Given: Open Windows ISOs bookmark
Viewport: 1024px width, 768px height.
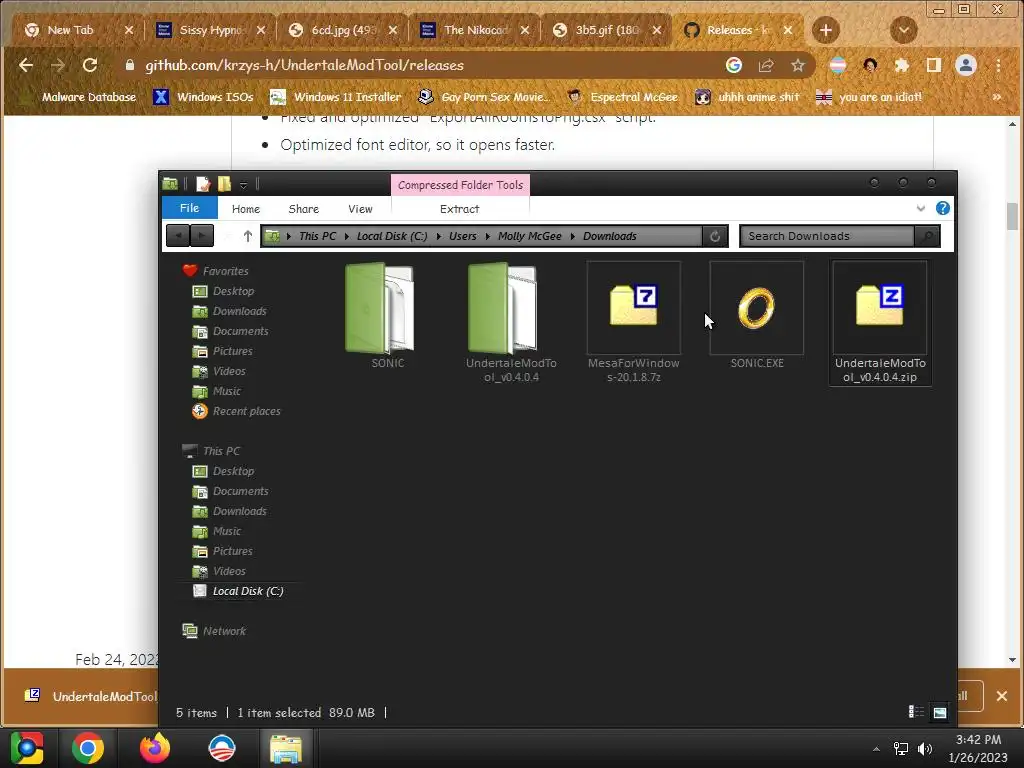Looking at the screenshot, I should [x=203, y=97].
